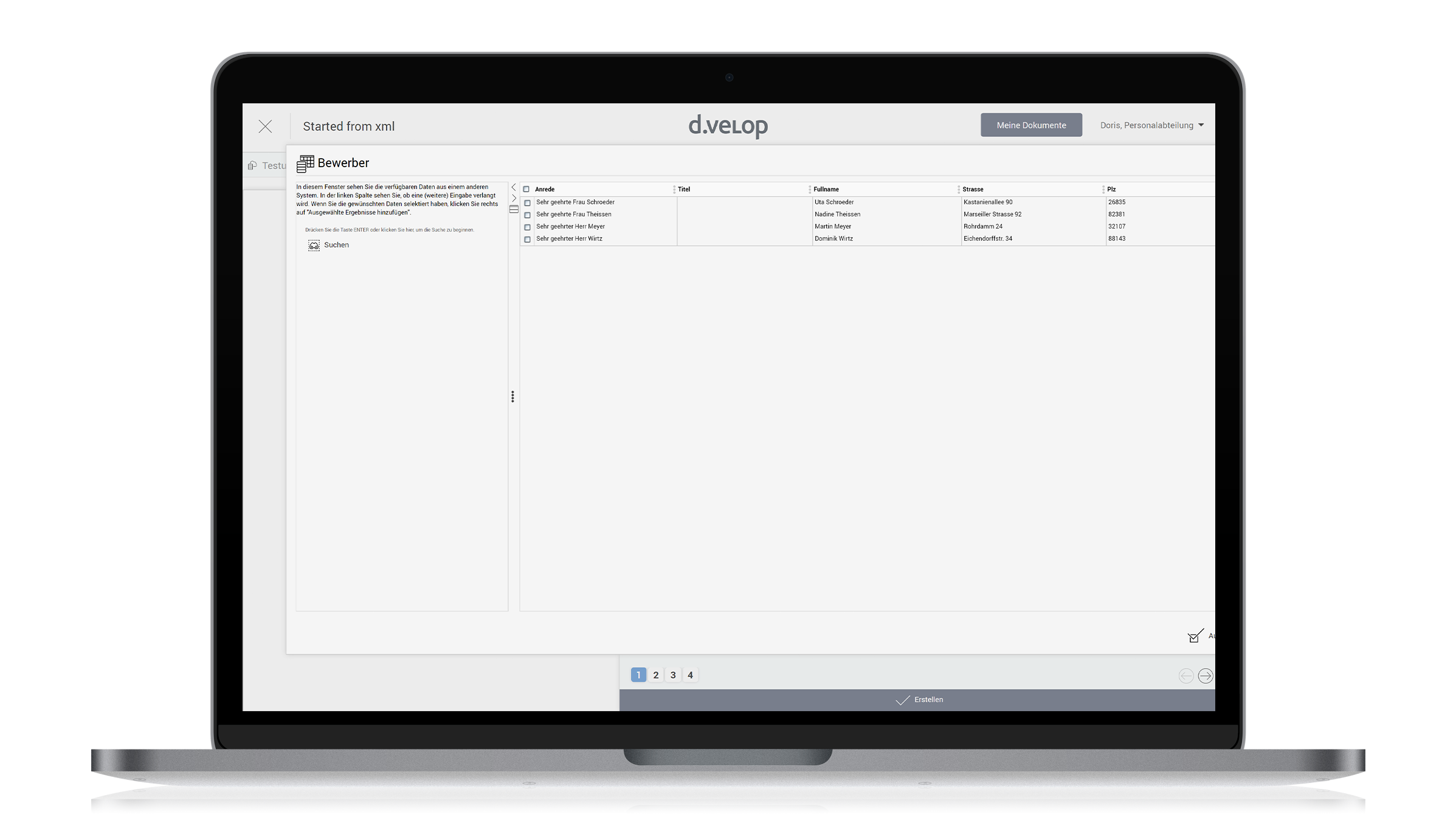The height and width of the screenshot is (837, 1456).
Task: Click the column grip before Titel
Action: pyautogui.click(x=674, y=189)
